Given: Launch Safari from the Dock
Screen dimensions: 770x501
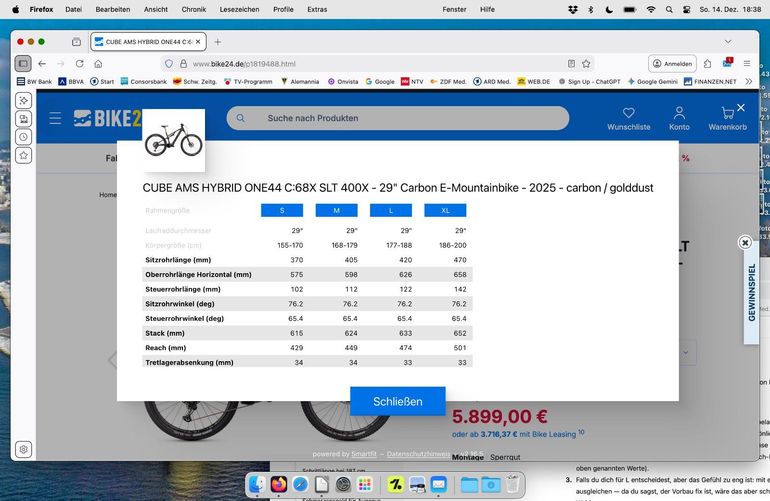Looking at the screenshot, I should pos(301,484).
